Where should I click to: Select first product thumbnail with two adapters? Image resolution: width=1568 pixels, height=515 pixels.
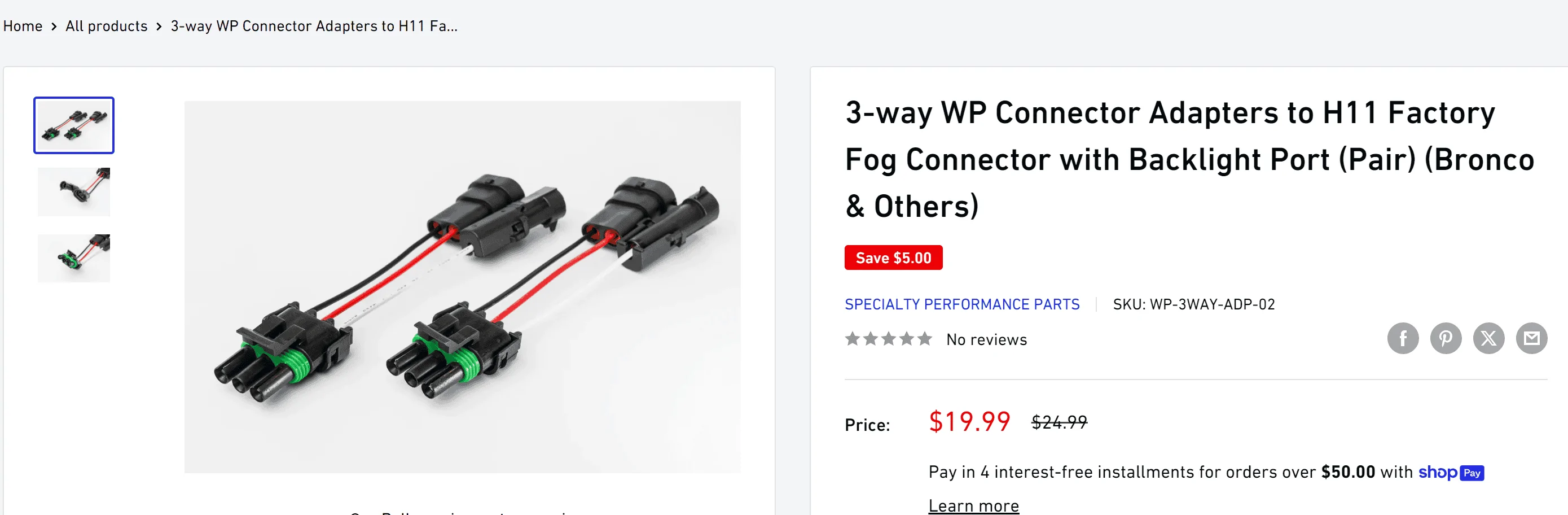coord(74,125)
